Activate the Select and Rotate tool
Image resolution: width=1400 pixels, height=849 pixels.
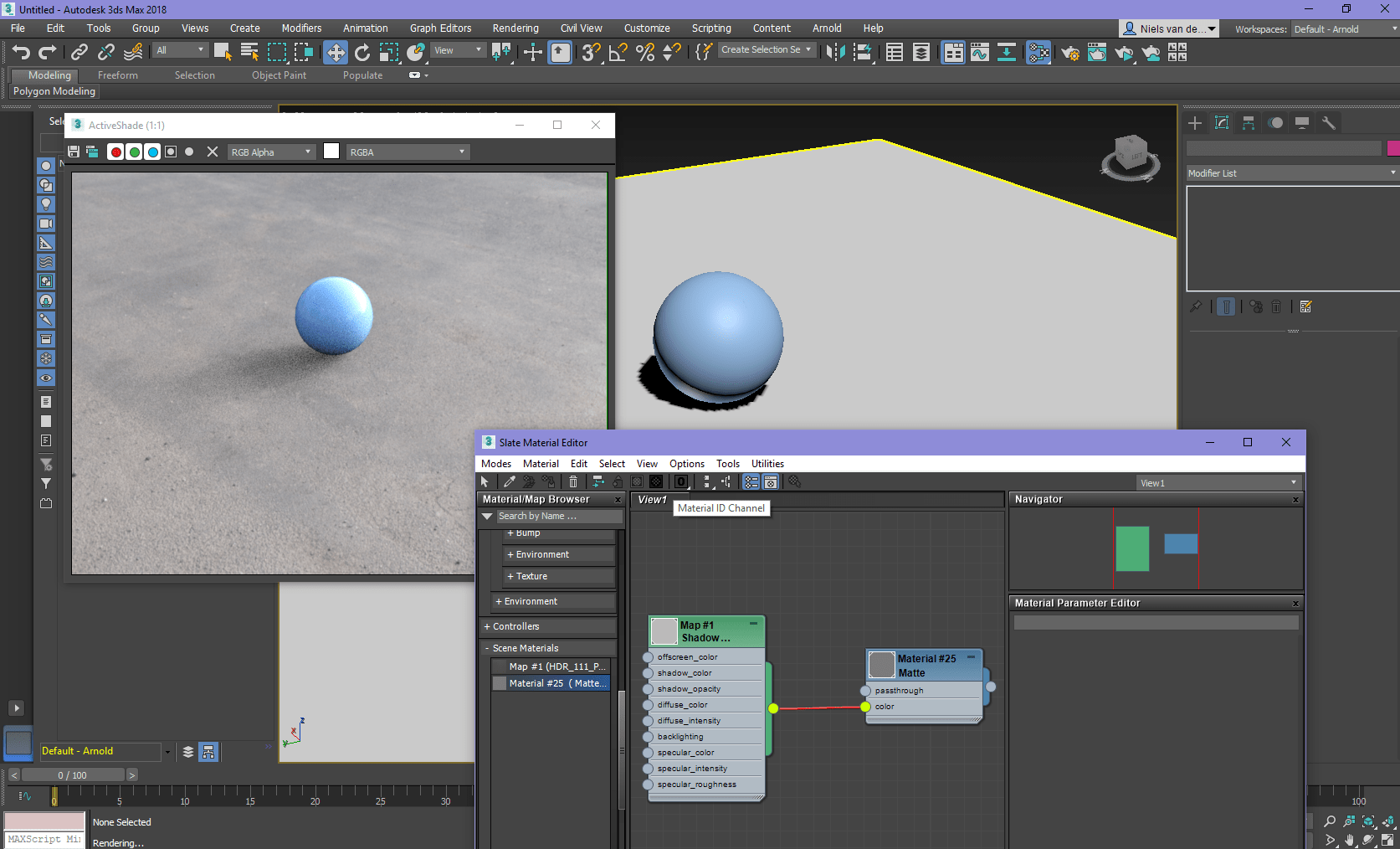pyautogui.click(x=362, y=52)
